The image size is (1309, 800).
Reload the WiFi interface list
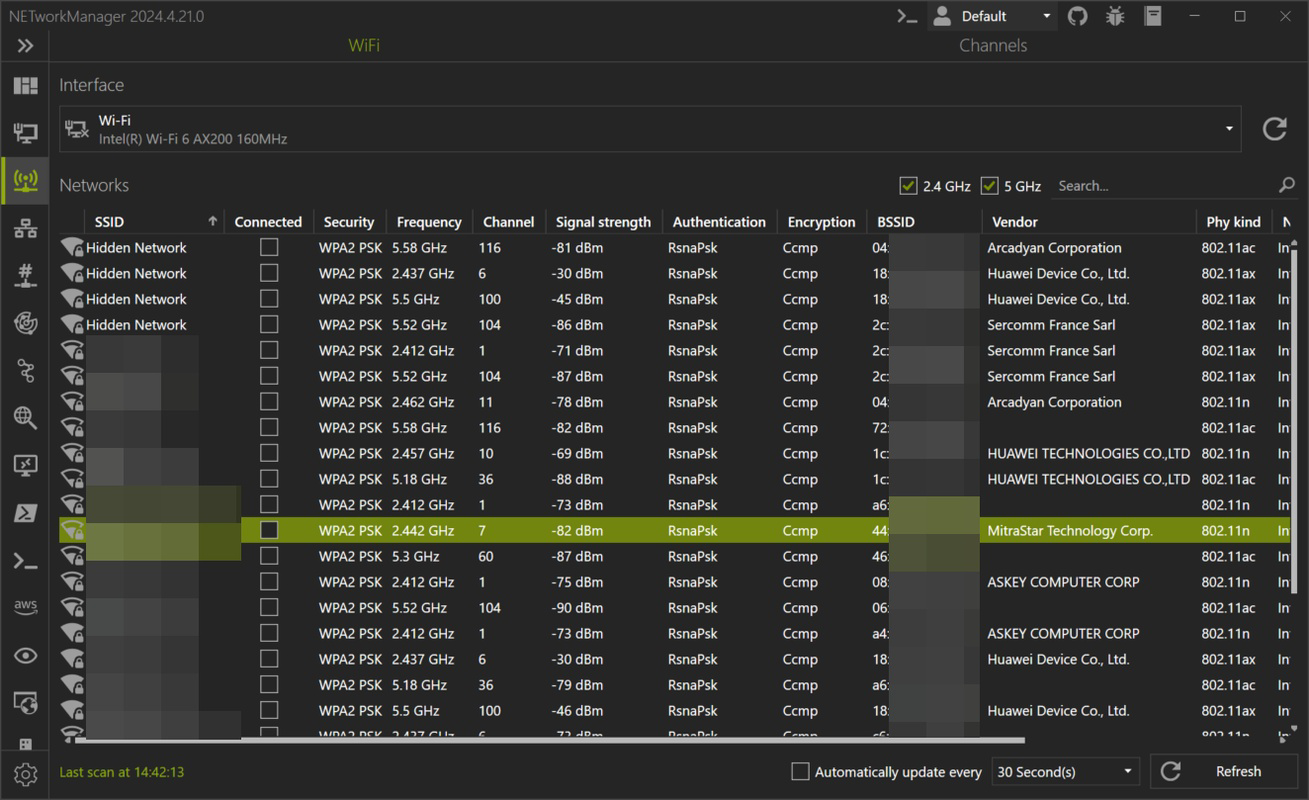(x=1275, y=129)
